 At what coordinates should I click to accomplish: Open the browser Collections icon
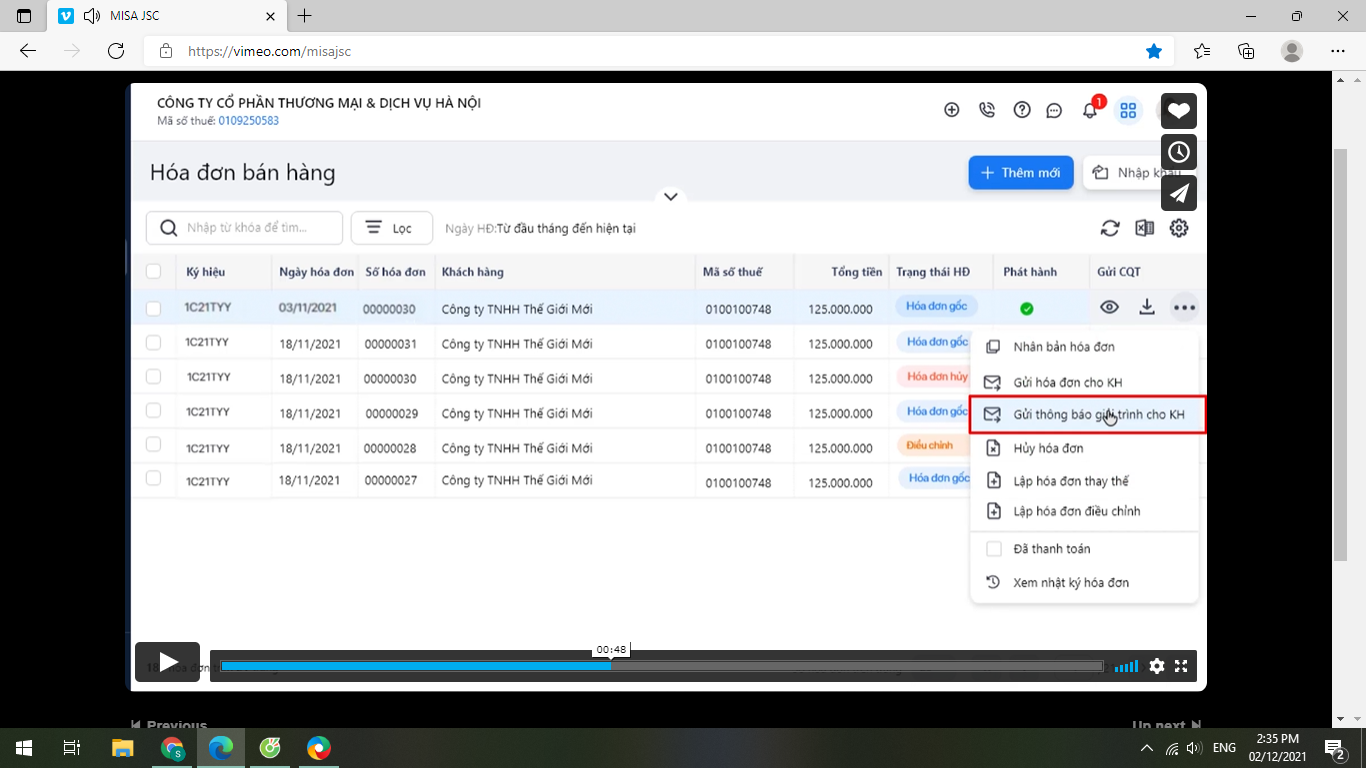click(1246, 51)
